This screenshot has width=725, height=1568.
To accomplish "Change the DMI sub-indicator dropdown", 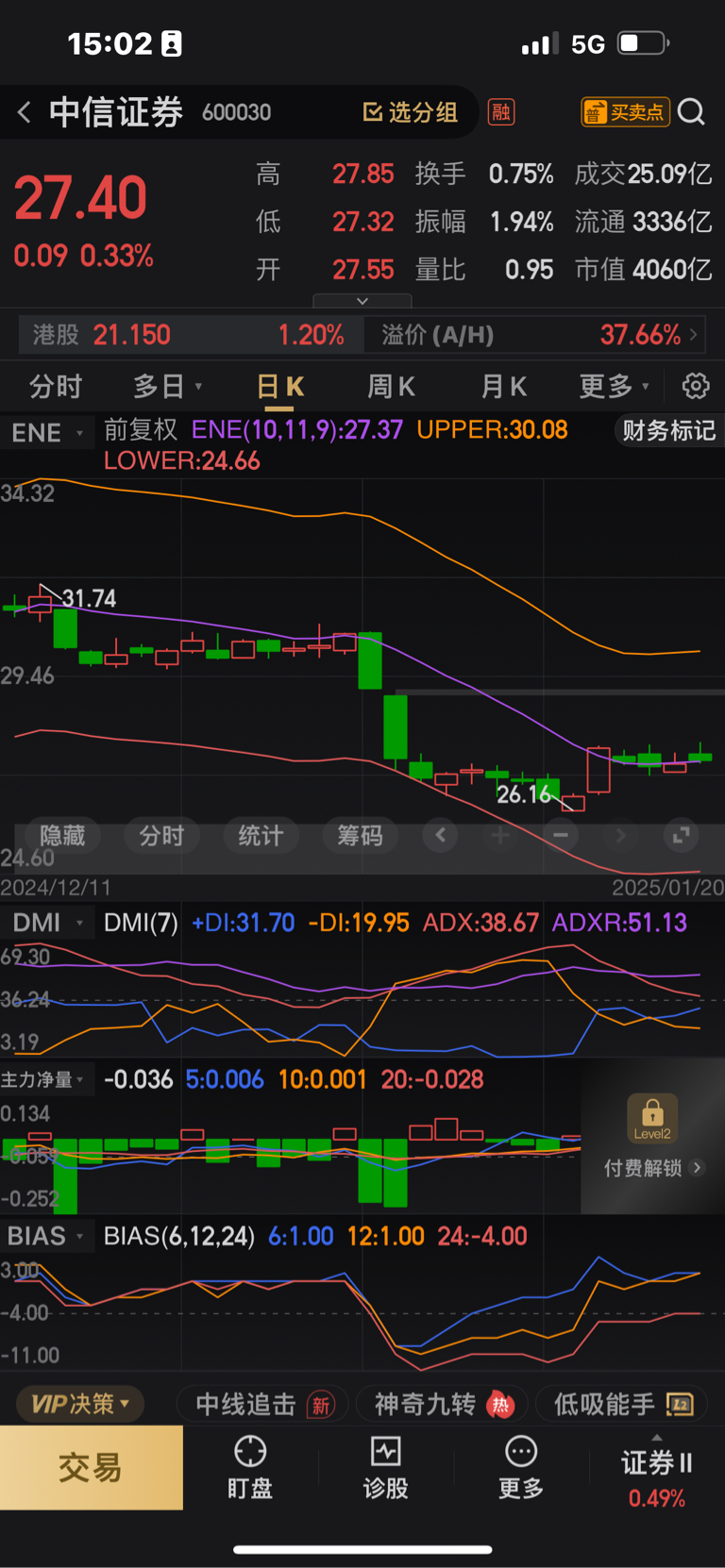I will [47, 923].
